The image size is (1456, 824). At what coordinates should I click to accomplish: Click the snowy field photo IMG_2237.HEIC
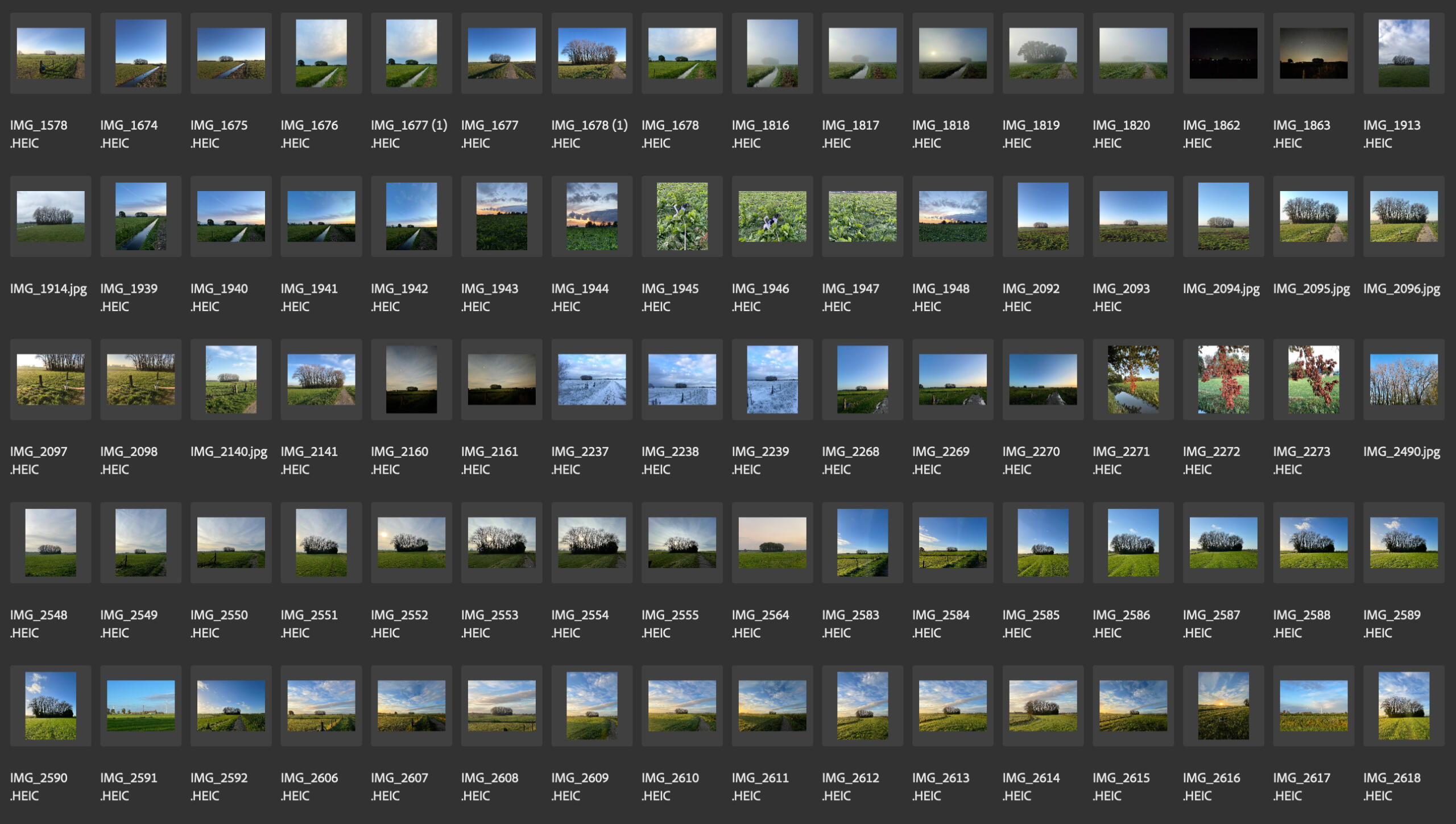[591, 379]
